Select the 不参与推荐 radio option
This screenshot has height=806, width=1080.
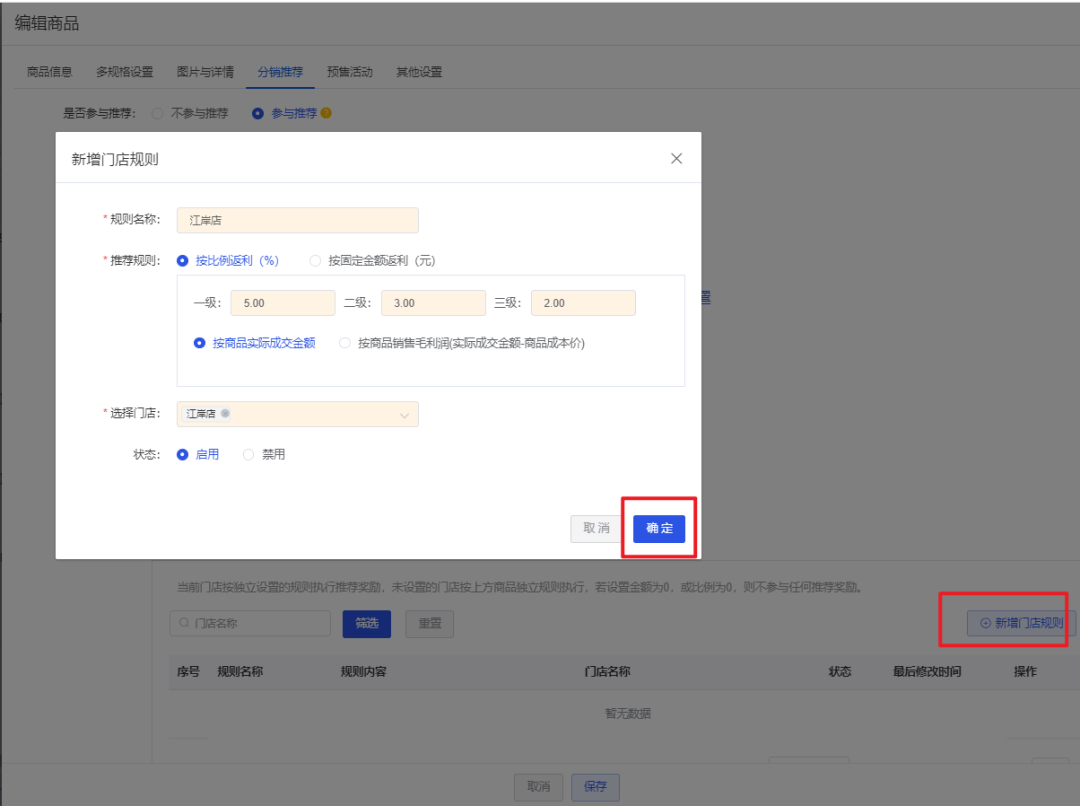pyautogui.click(x=157, y=113)
